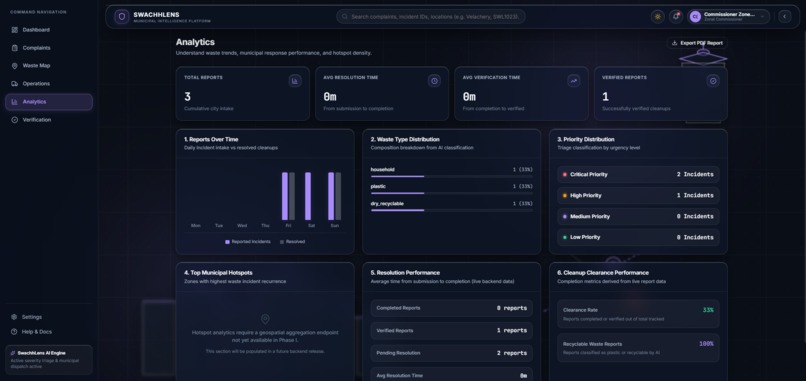Click the plastic progress bar

click(x=451, y=193)
